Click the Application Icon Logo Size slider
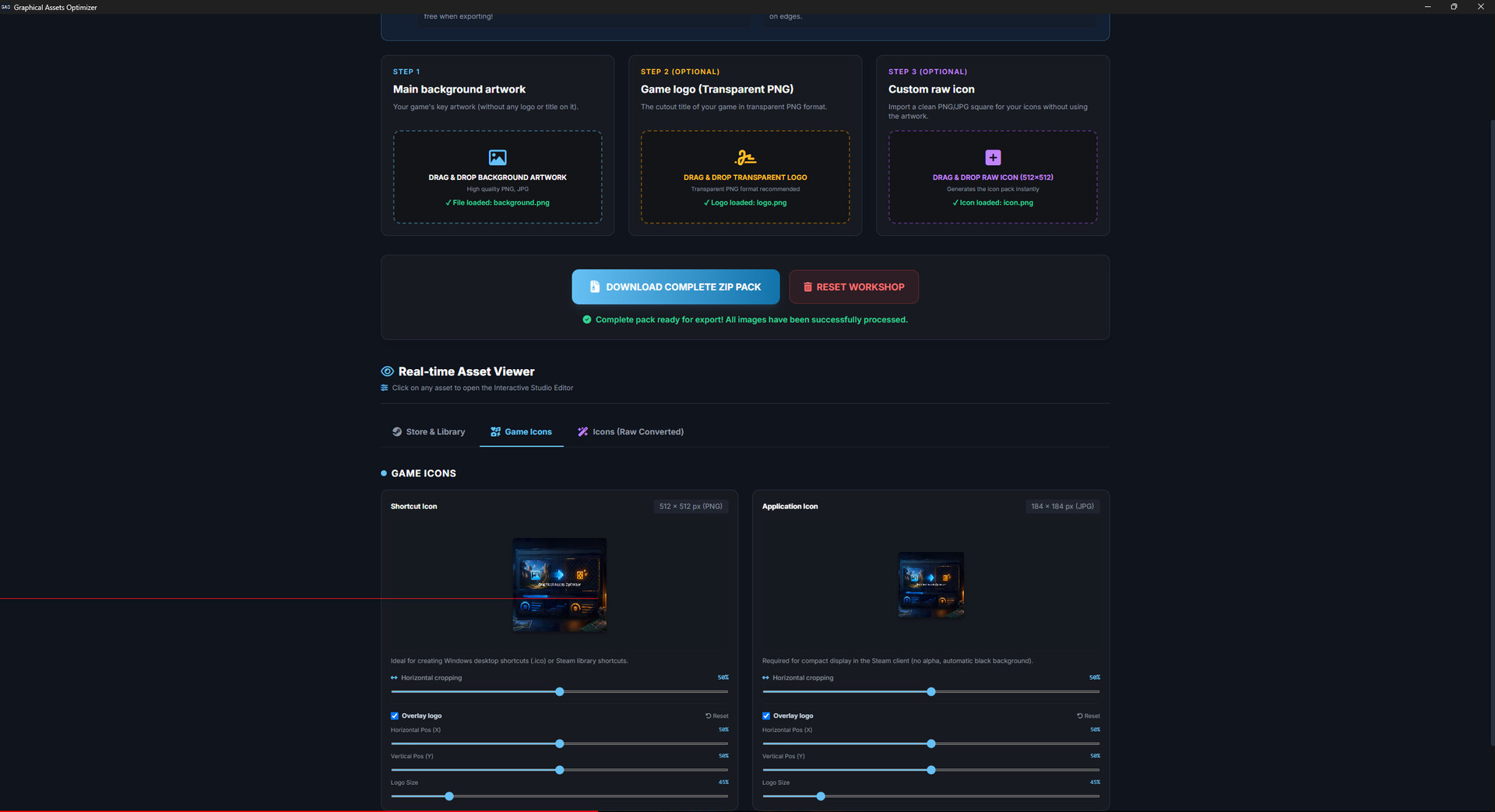The height and width of the screenshot is (812, 1495). tap(930, 796)
